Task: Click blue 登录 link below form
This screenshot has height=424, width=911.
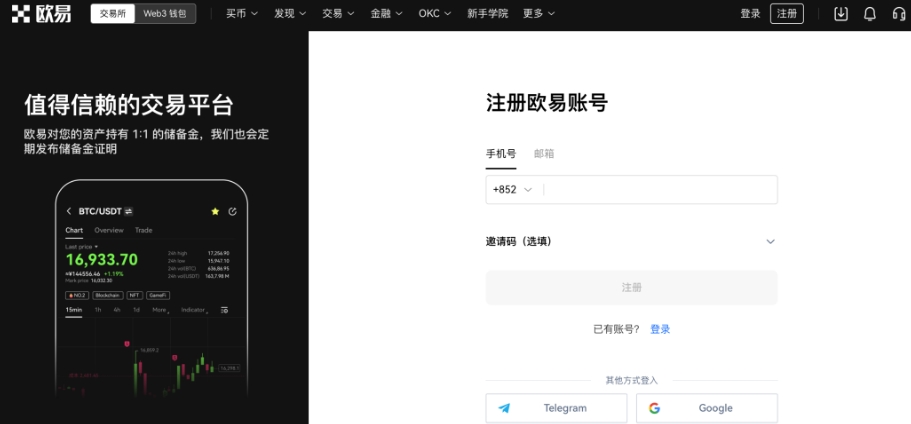Action: pos(660,329)
